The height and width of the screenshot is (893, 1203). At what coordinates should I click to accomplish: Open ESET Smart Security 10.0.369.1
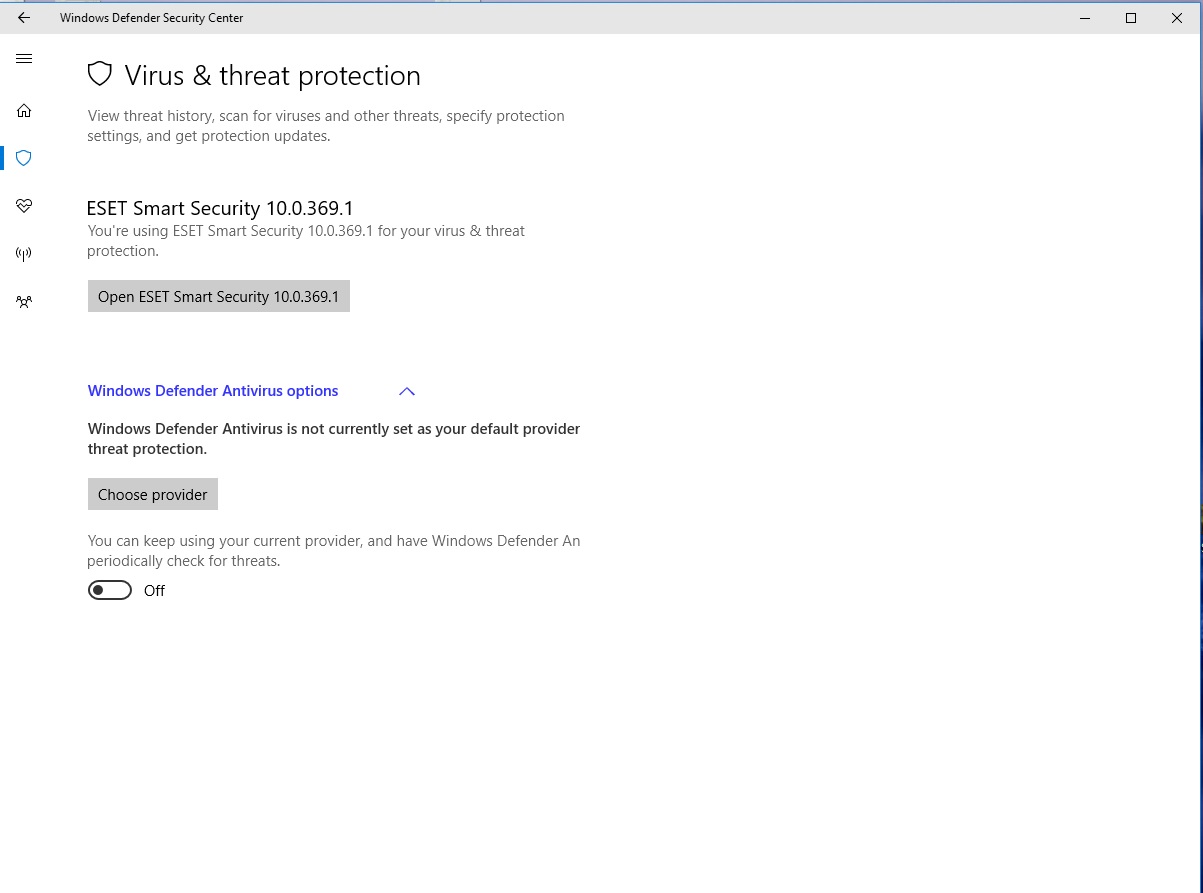coord(219,297)
